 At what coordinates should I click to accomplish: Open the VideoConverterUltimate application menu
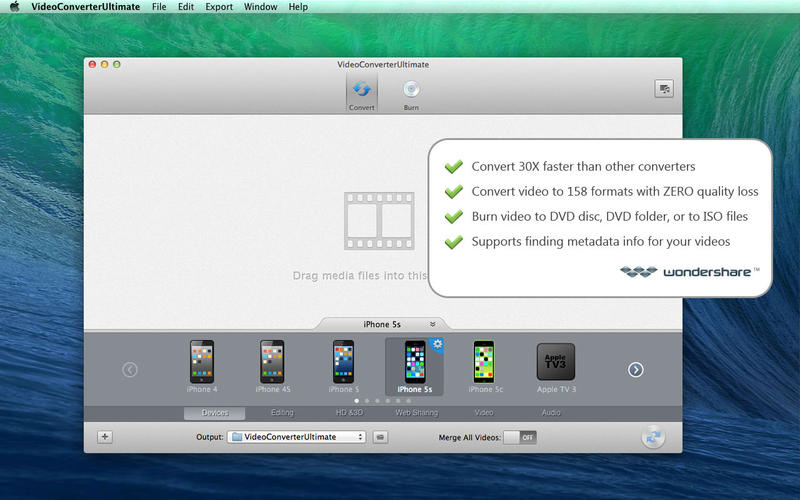tap(85, 7)
